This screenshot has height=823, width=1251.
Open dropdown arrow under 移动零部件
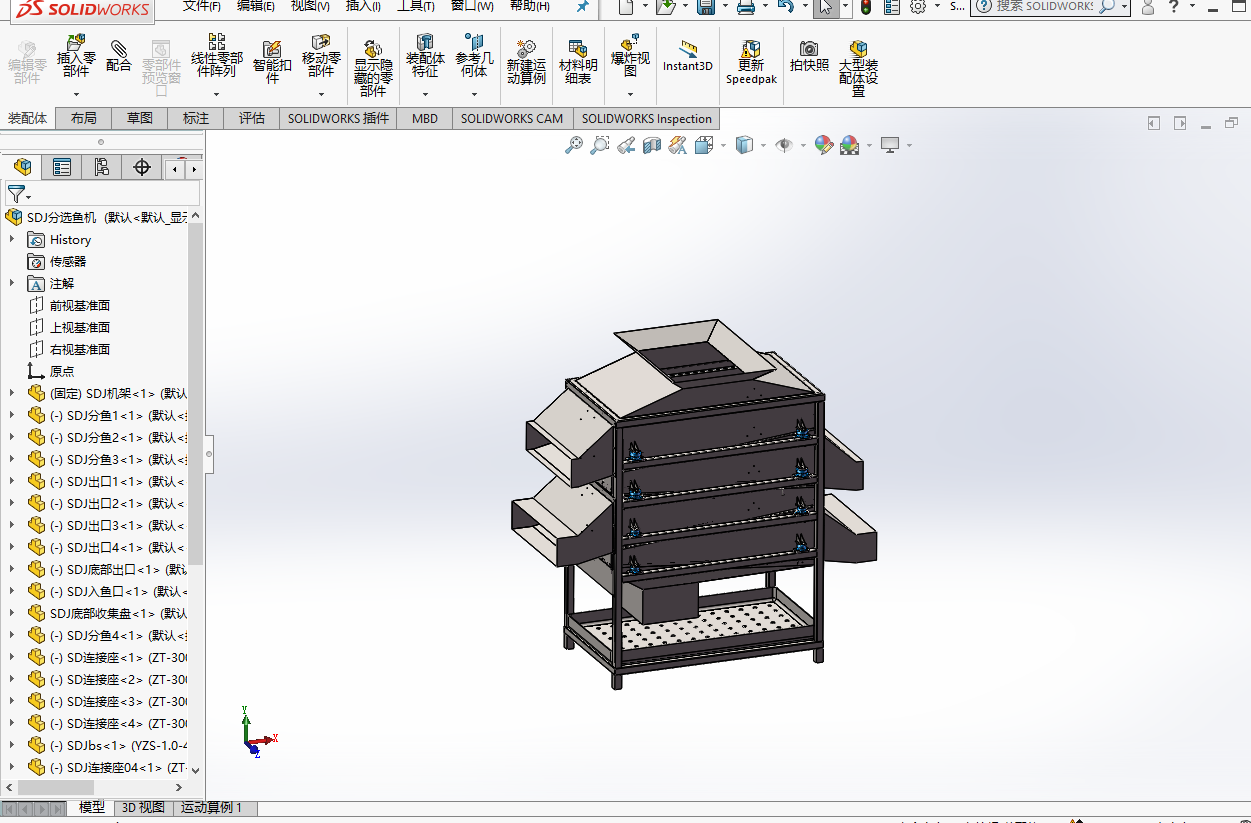pyautogui.click(x=321, y=94)
